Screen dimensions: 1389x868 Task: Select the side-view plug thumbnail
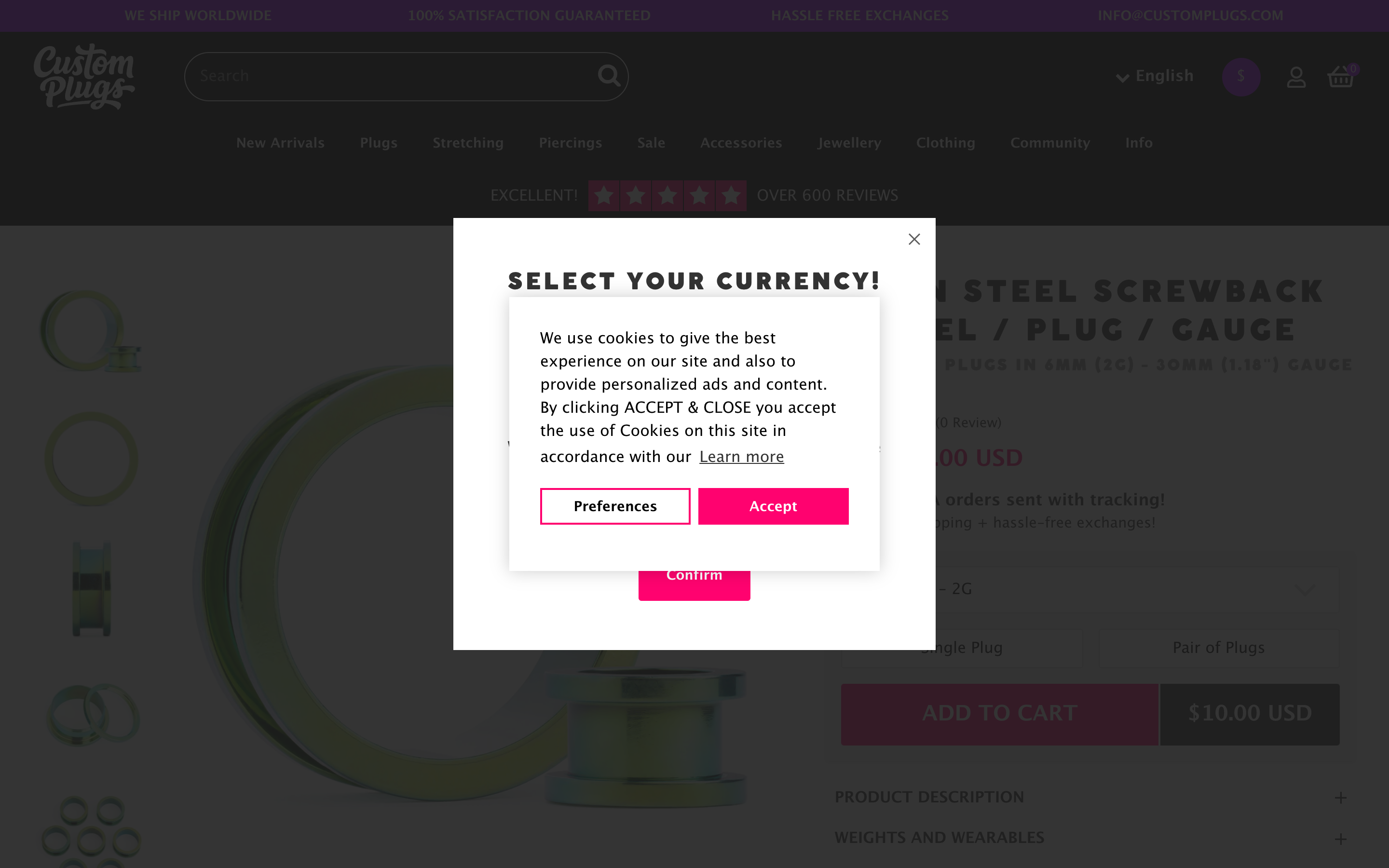[92, 588]
